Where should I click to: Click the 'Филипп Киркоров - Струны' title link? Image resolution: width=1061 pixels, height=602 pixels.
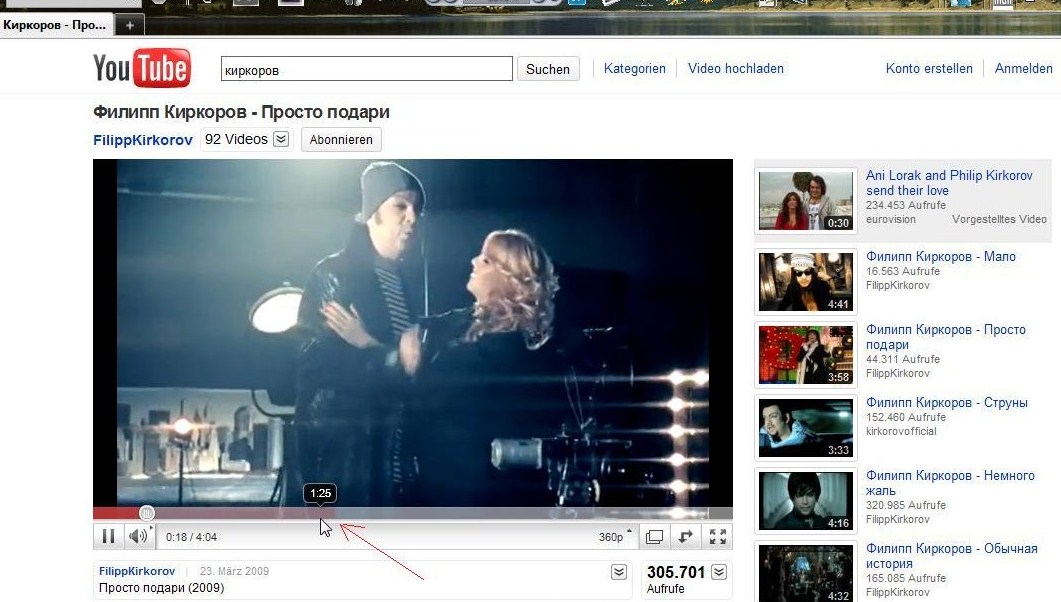pyautogui.click(x=947, y=402)
